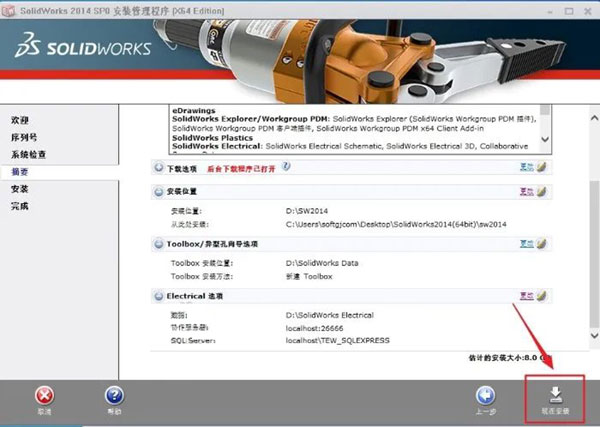Click 更改 link for Electrical 选项
This screenshot has width=600, height=427.
(x=527, y=295)
